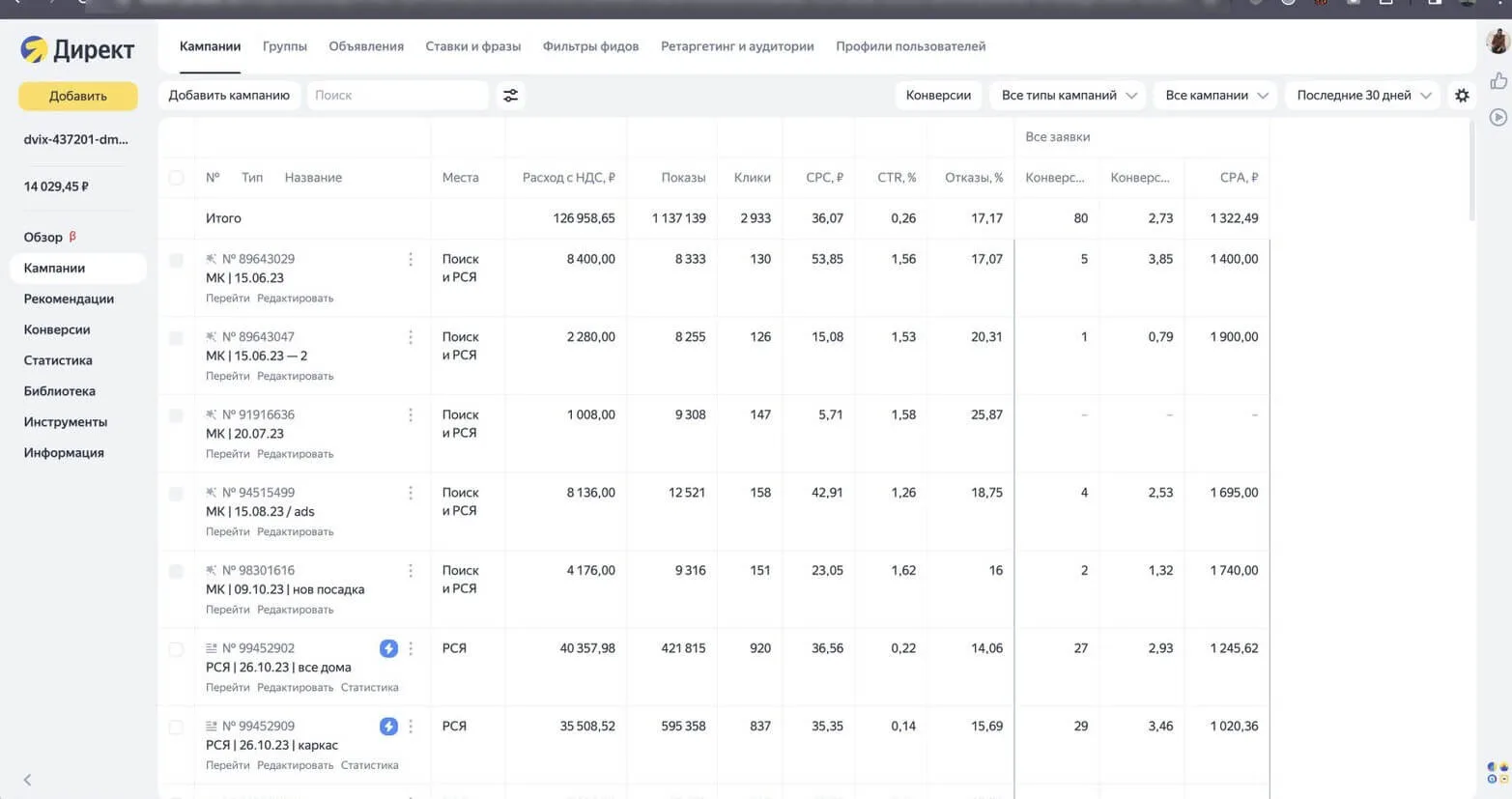This screenshot has height=799, width=1512.
Task: Click the Конверсии button in the toolbar
Action: 938,96
